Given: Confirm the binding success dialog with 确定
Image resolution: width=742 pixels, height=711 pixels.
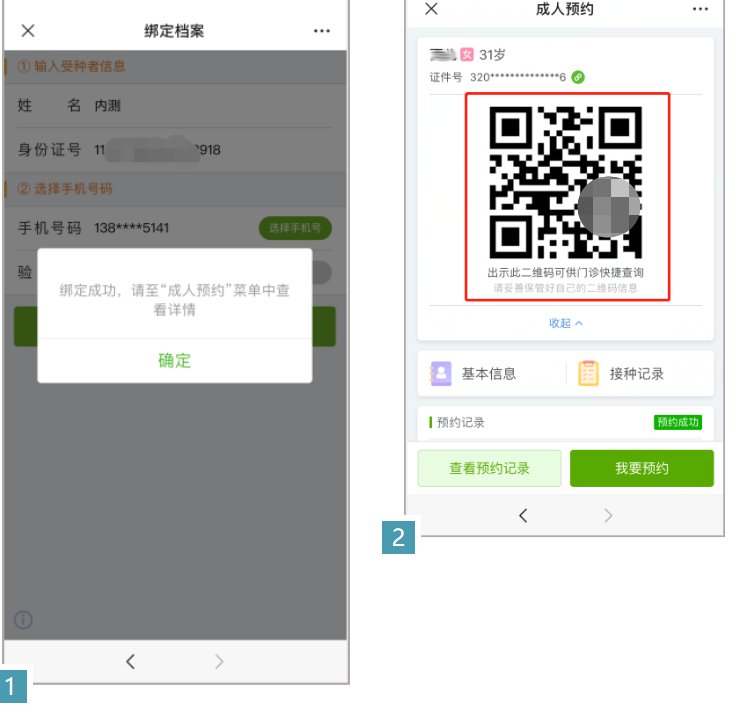Looking at the screenshot, I should pyautogui.click(x=175, y=361).
